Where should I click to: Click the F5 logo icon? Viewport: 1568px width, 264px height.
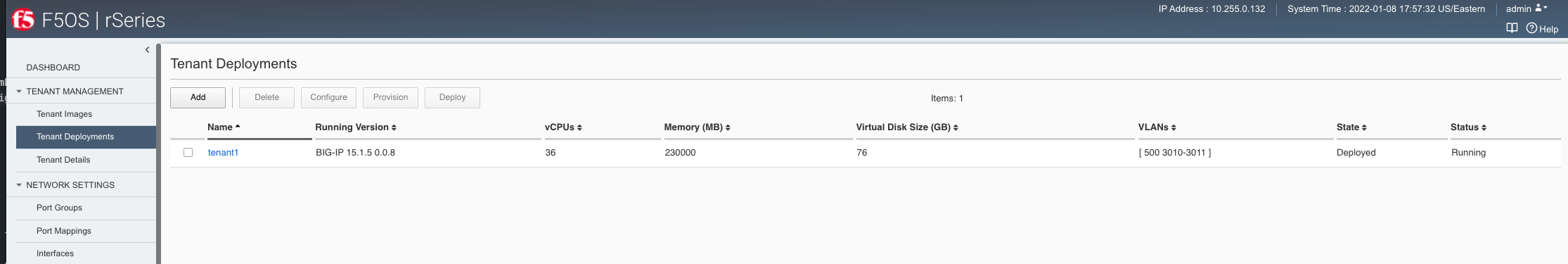tap(23, 20)
